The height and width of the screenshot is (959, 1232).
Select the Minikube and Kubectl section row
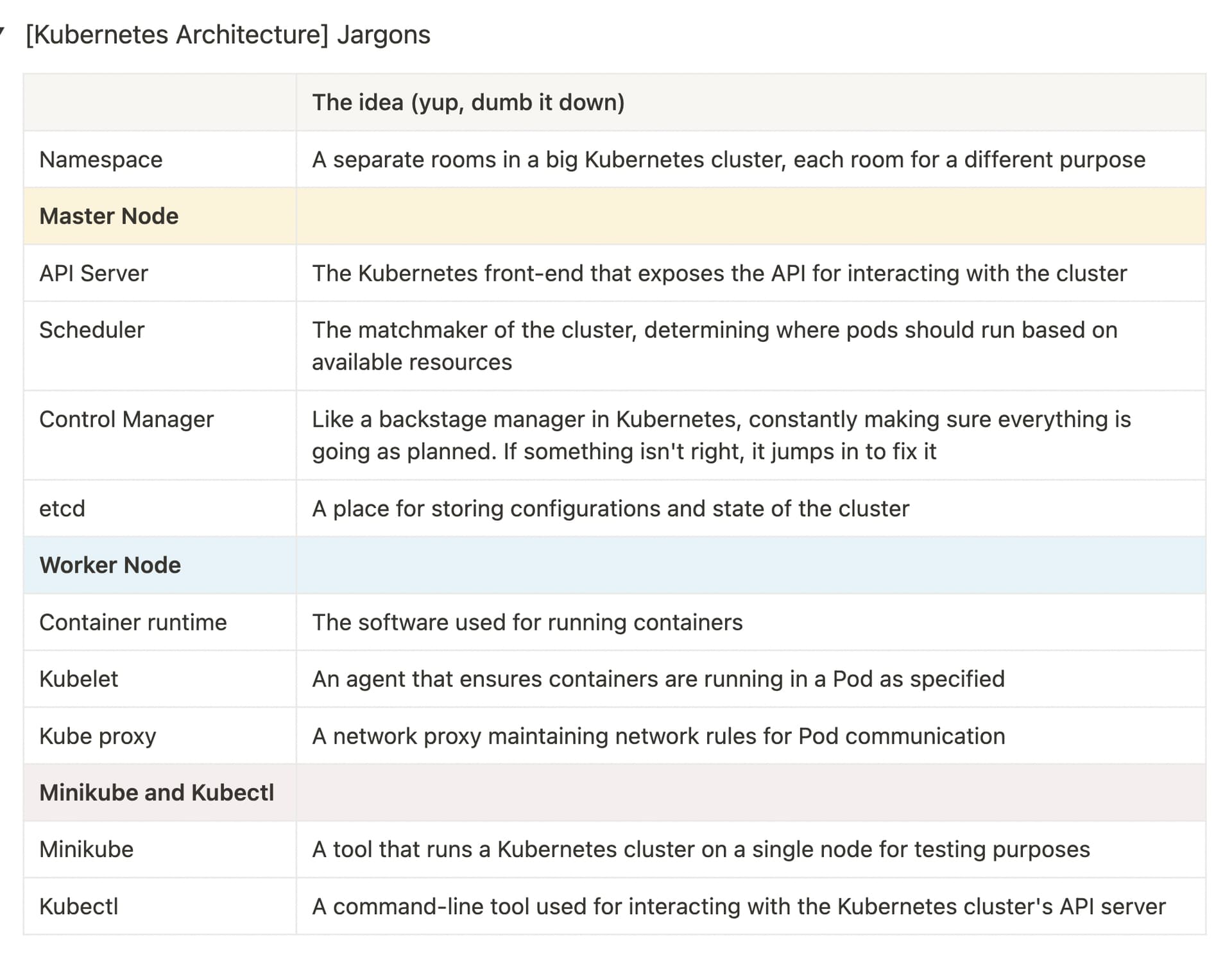157,793
